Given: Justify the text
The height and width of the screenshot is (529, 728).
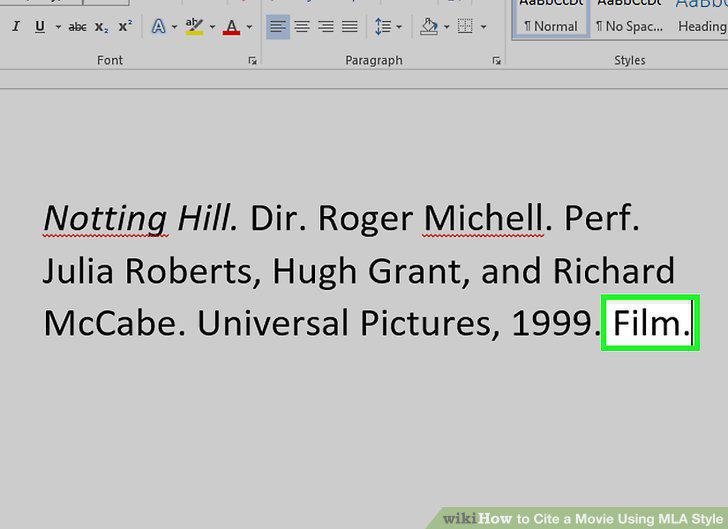Looking at the screenshot, I should click(350, 26).
